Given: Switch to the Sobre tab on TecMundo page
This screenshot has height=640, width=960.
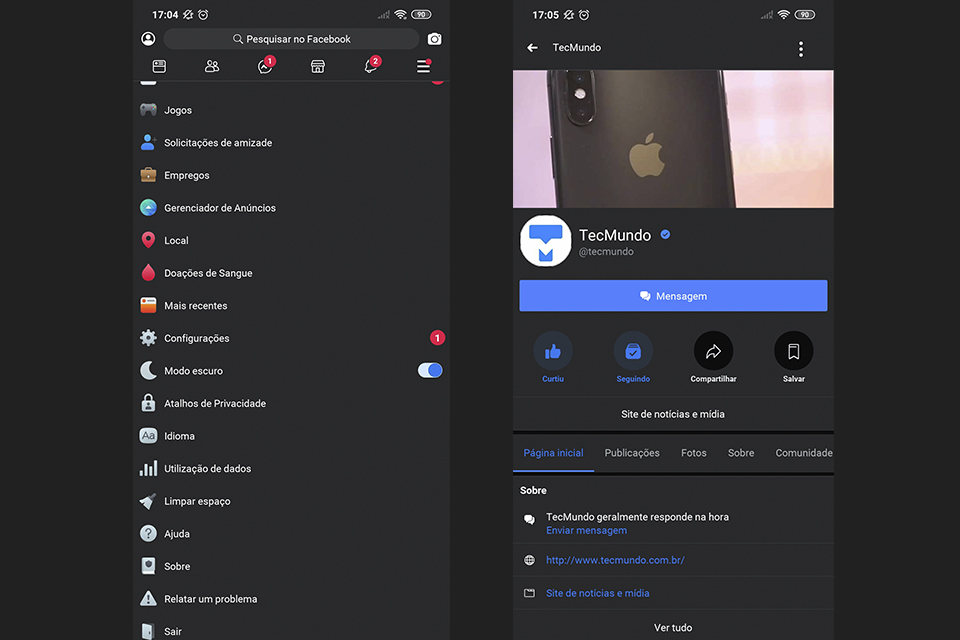Looking at the screenshot, I should (741, 453).
